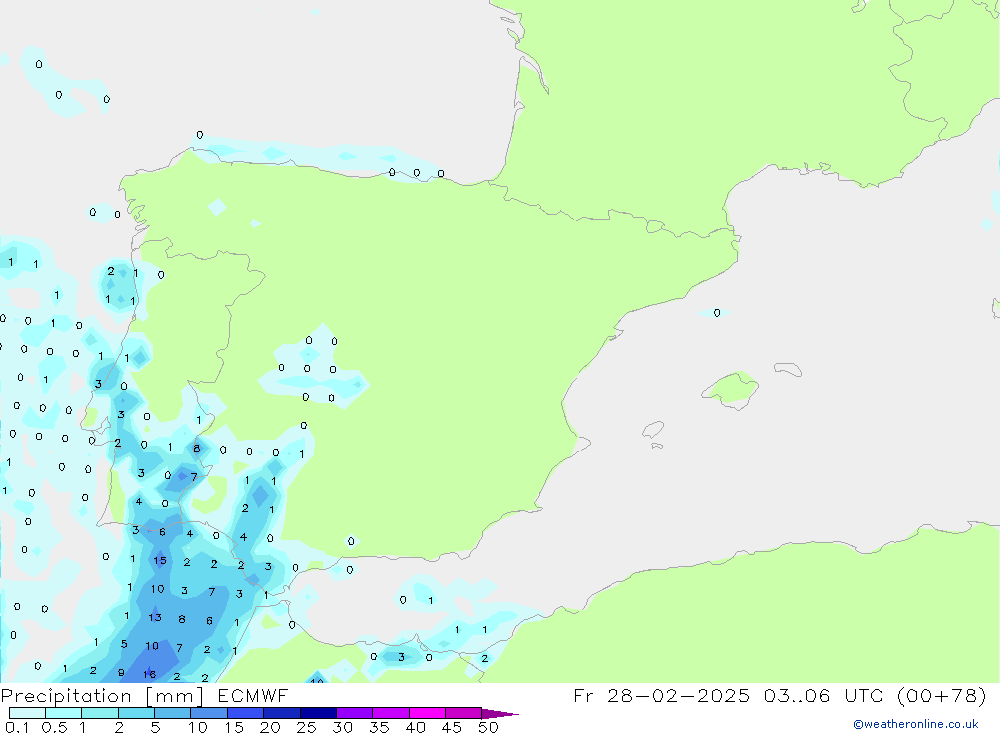Click the '30' legend scale label
Image resolution: width=1000 pixels, height=733 pixels.
pyautogui.click(x=342, y=727)
